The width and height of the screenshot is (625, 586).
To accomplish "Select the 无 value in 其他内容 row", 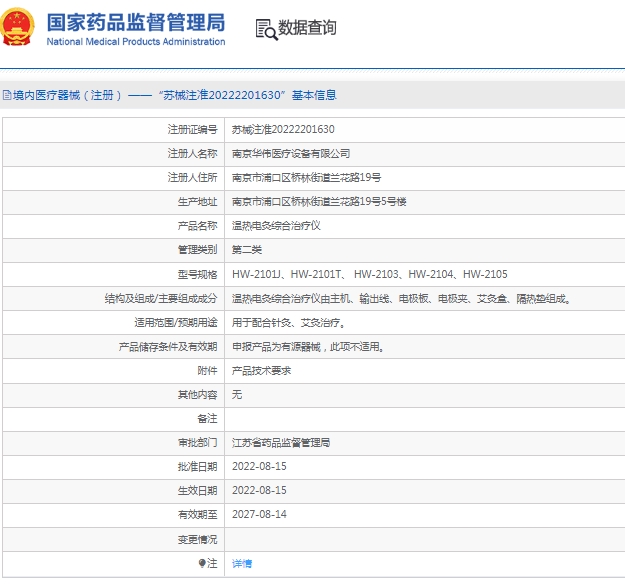I will pyautogui.click(x=237, y=395).
